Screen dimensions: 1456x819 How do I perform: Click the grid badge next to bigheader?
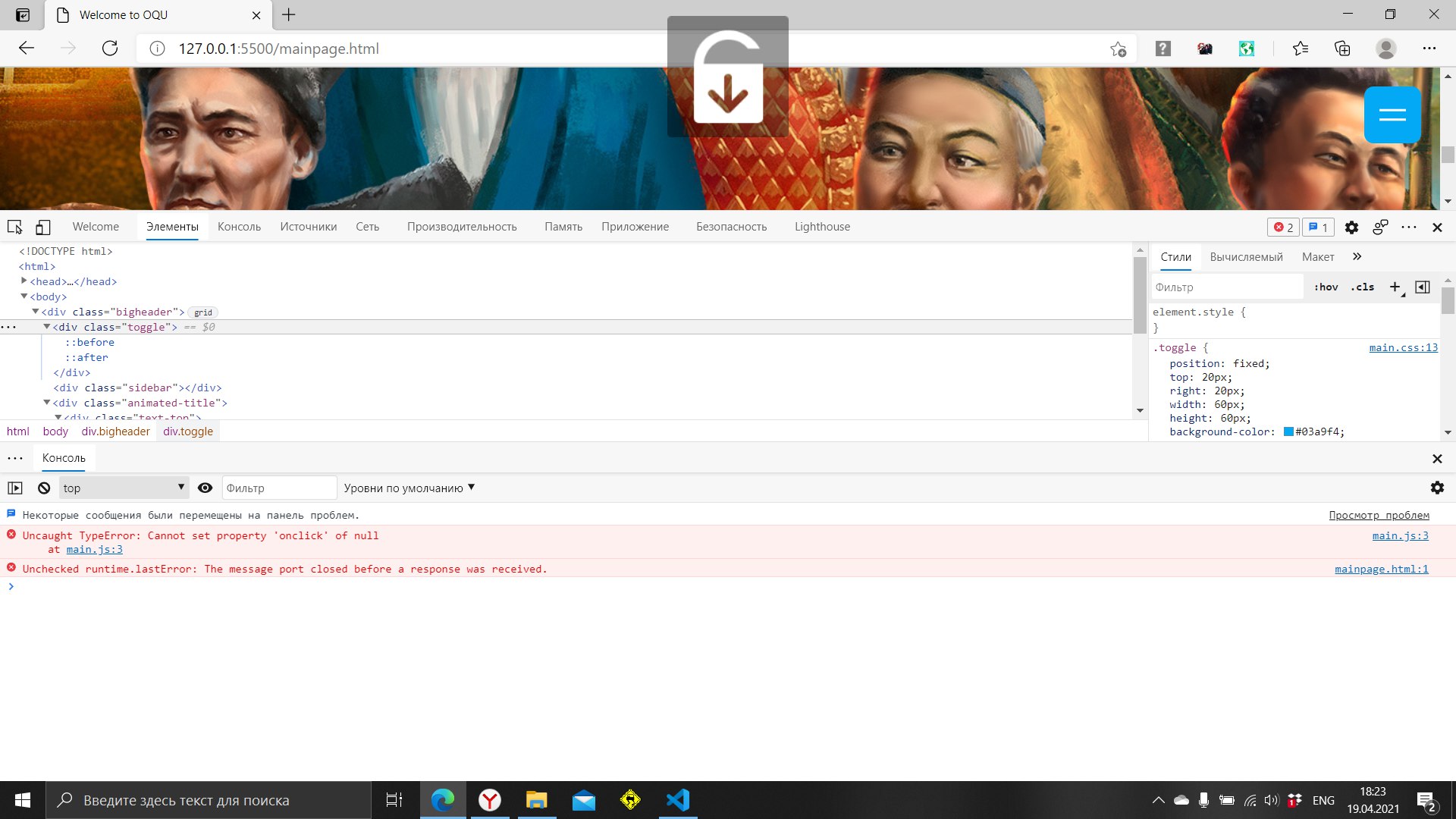coord(202,312)
